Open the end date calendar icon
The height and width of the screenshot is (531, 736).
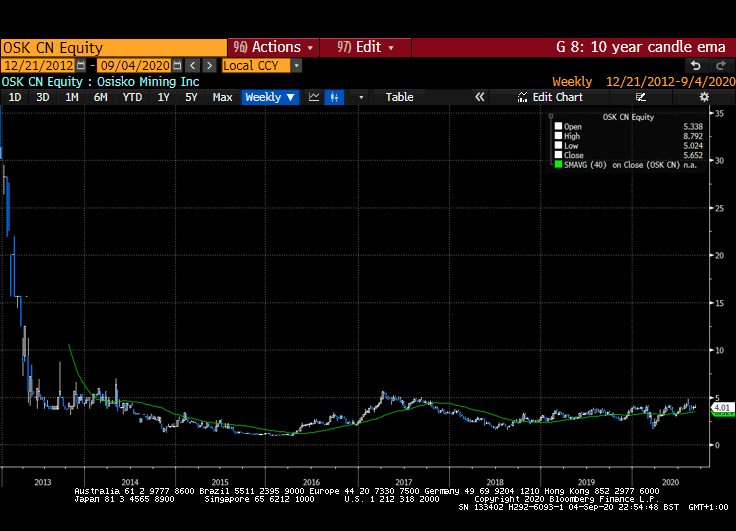[x=177, y=65]
